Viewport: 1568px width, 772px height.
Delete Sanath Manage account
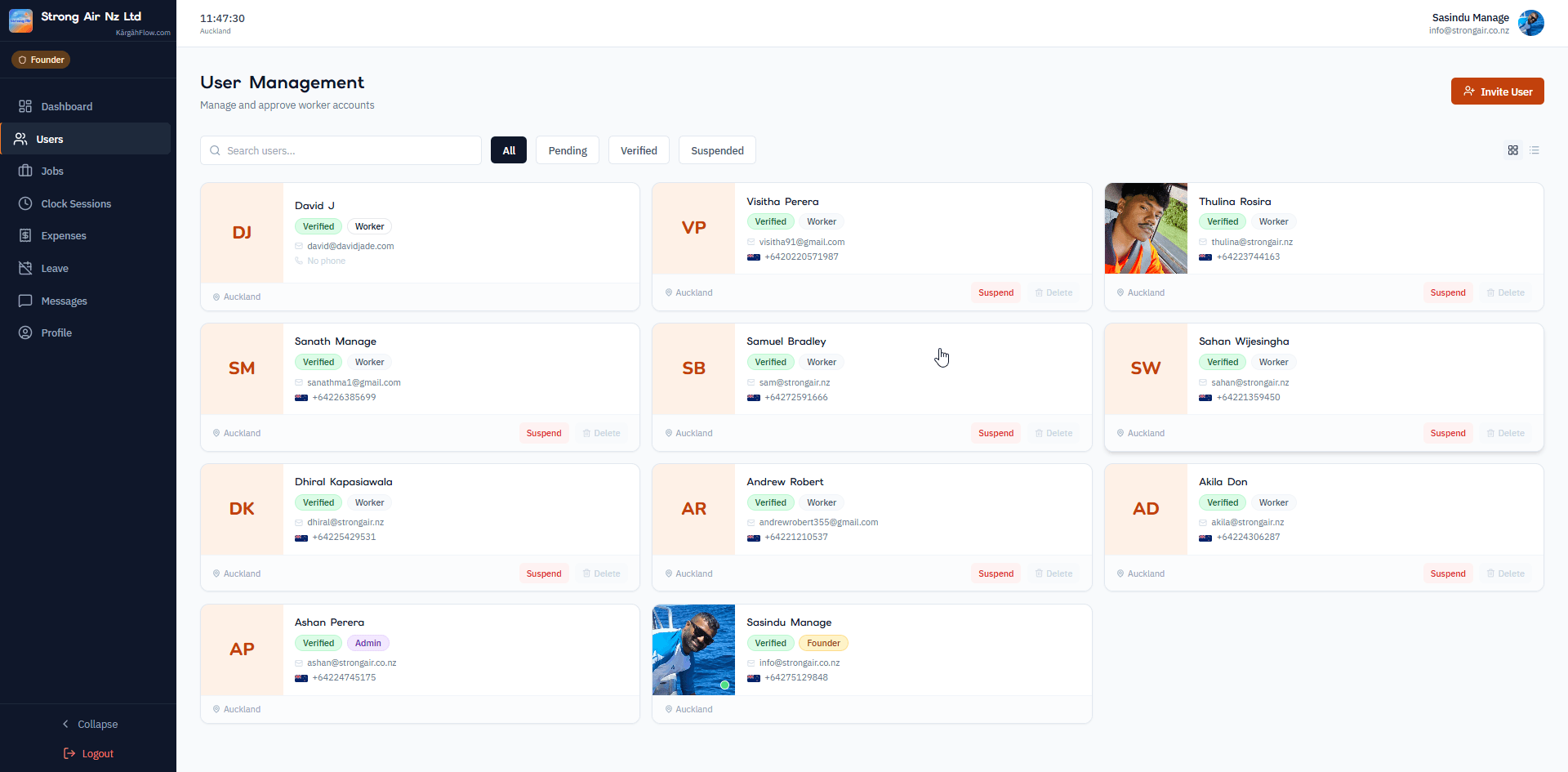pos(601,433)
